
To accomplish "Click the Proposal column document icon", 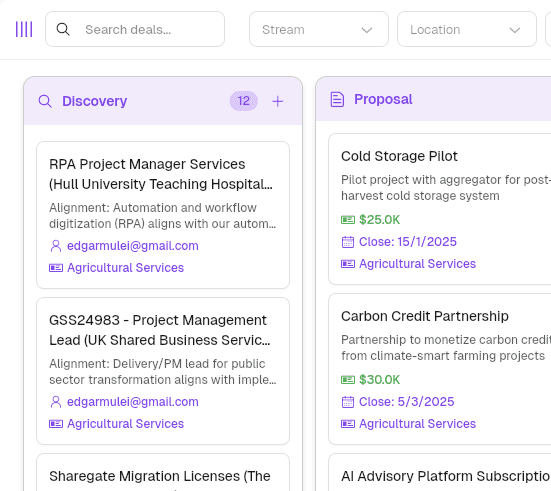I will click(337, 99).
